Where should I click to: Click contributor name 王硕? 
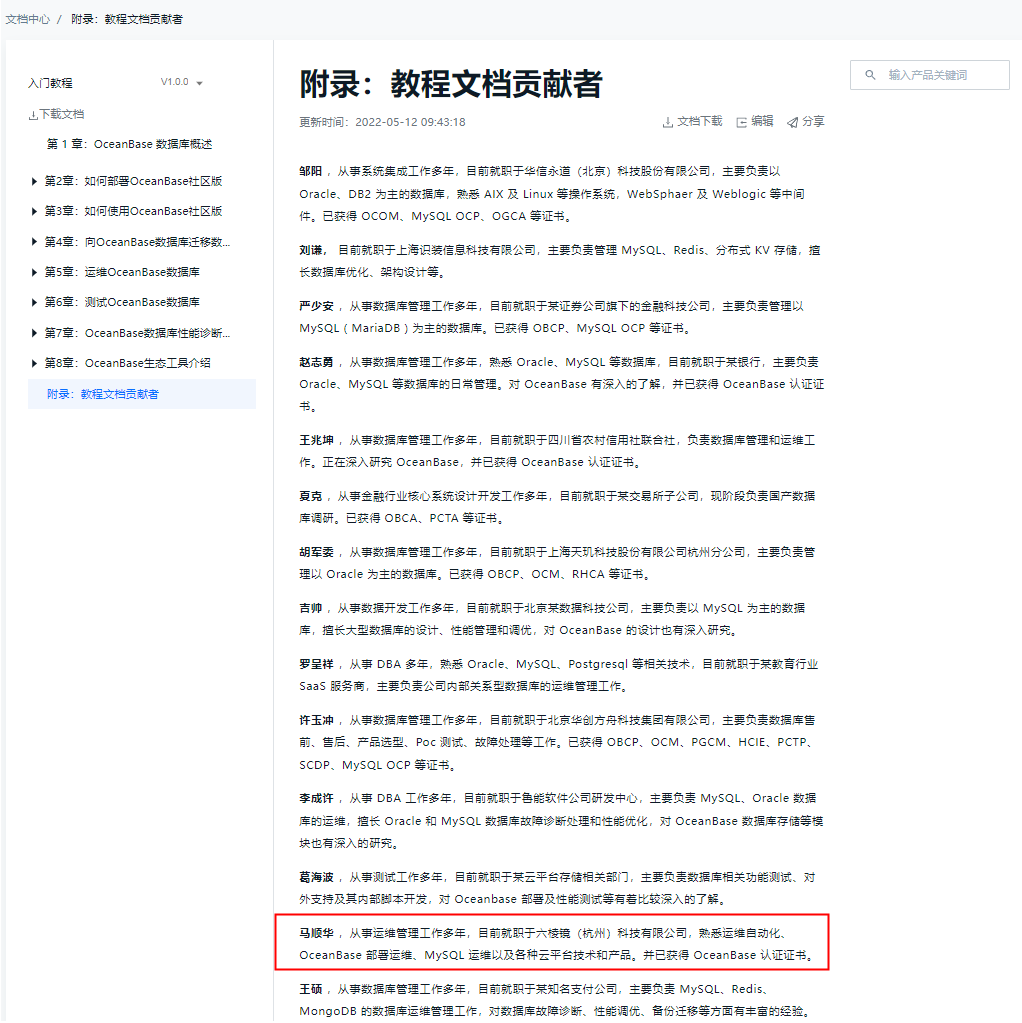311,989
